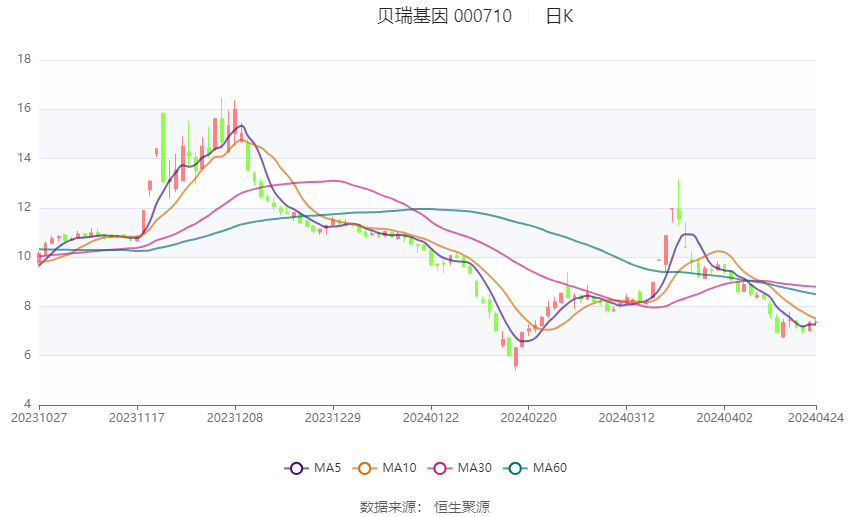
Task: Click the y-axis value 14
Action: point(24,158)
